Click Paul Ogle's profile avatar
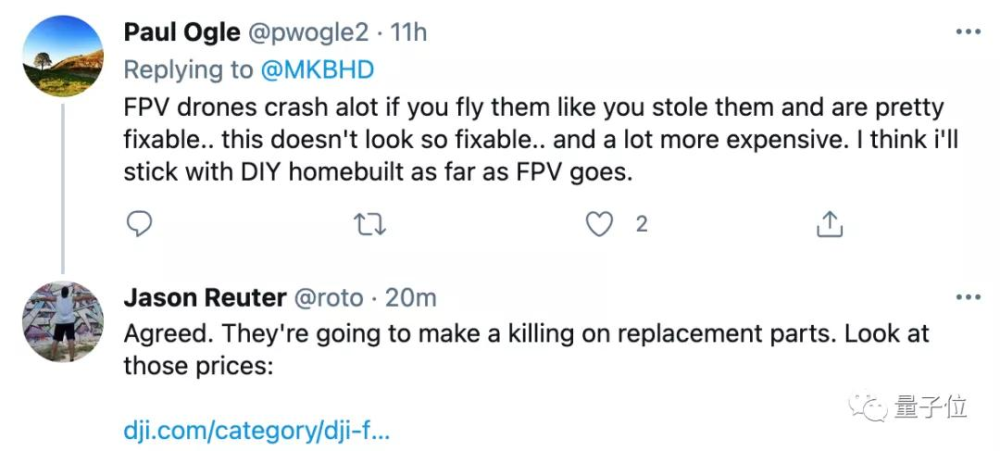 62,57
